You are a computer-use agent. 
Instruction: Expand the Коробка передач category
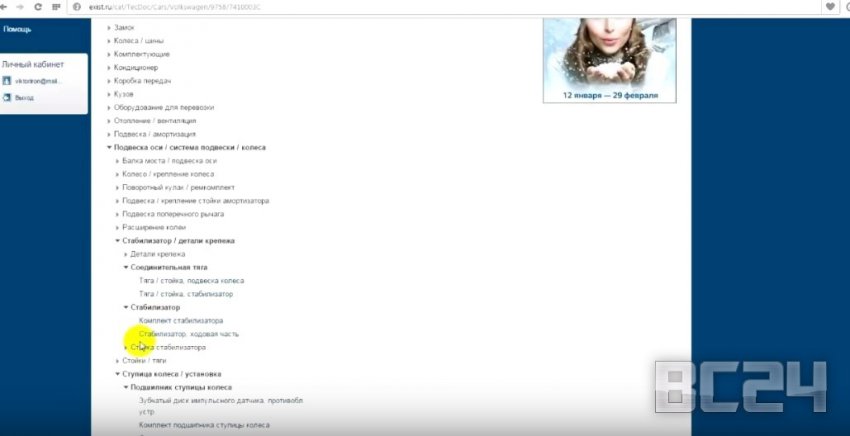109,81
